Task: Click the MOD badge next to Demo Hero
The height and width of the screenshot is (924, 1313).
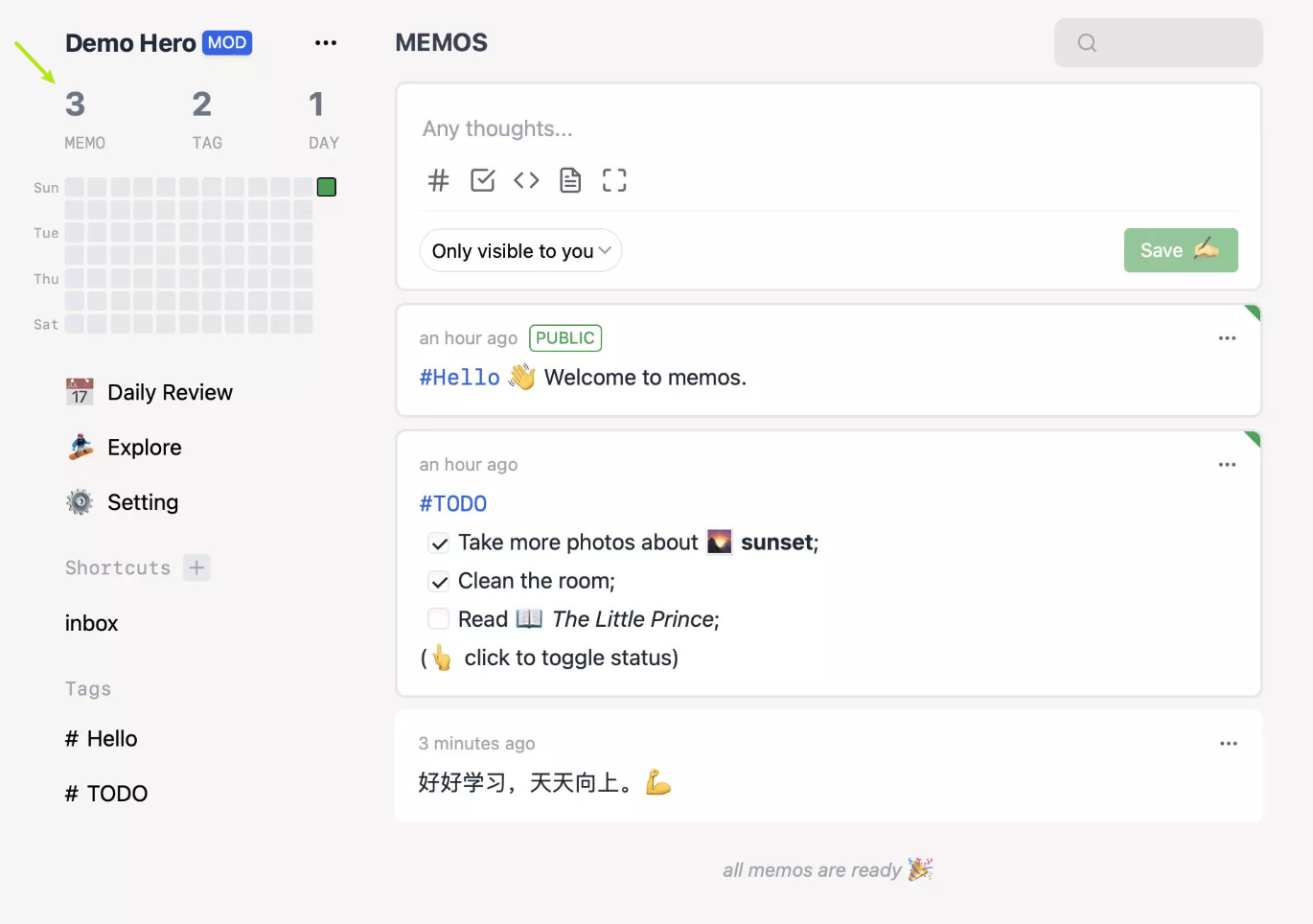Action: 227,43
